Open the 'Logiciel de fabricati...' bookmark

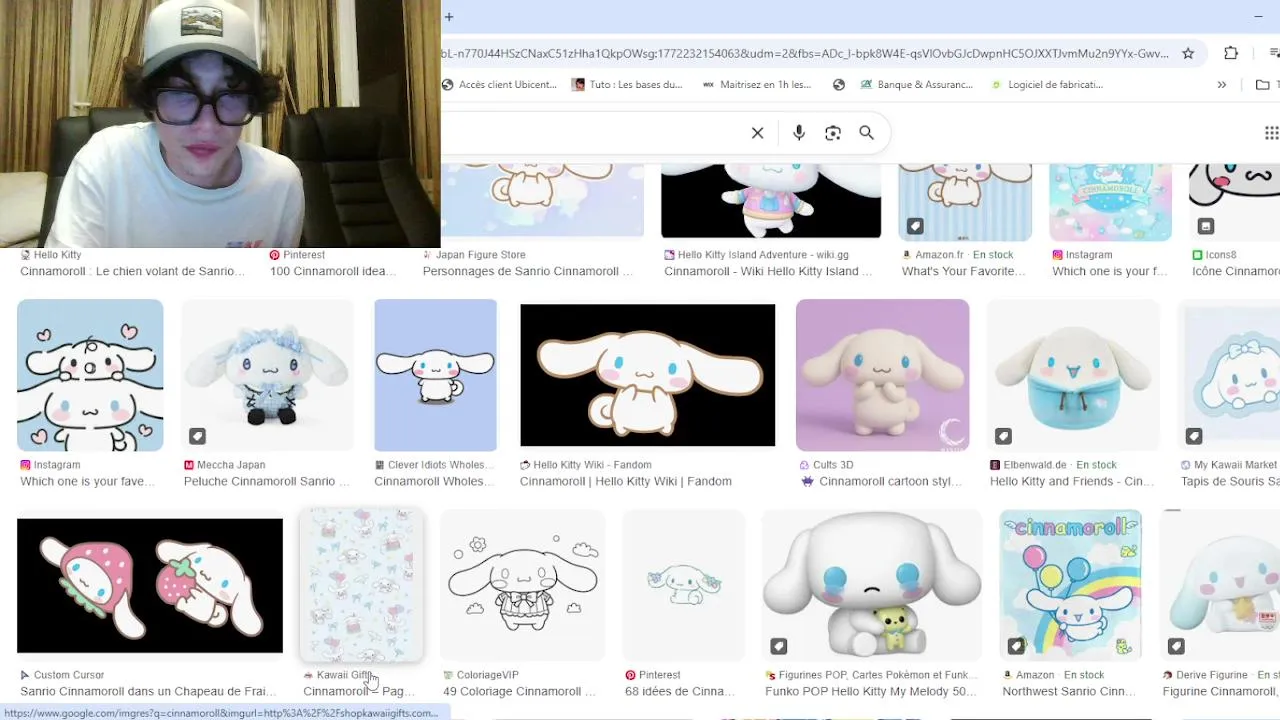1047,85
